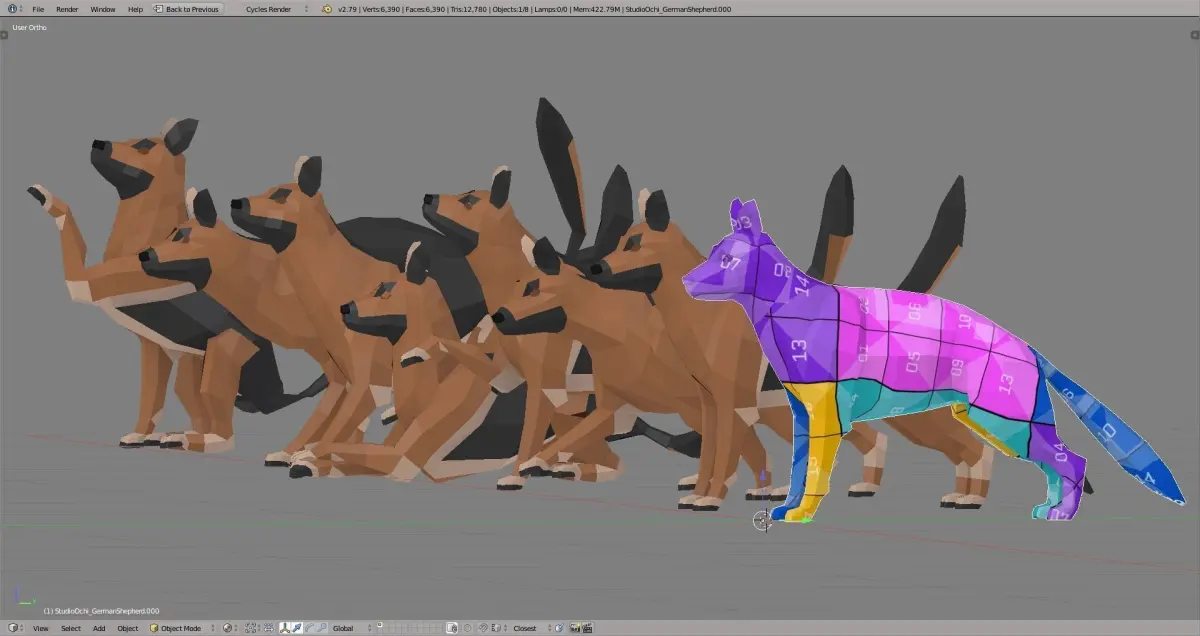Open the Select menu in viewport header
1200x636 pixels.
(71, 628)
